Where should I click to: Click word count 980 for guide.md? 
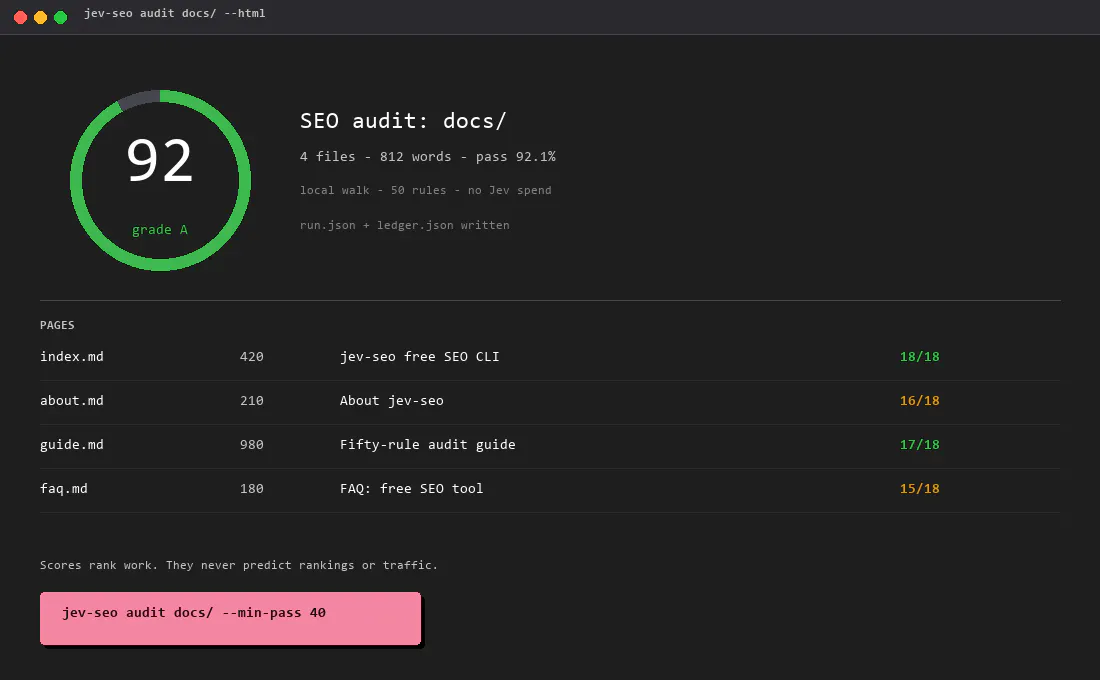coord(252,444)
